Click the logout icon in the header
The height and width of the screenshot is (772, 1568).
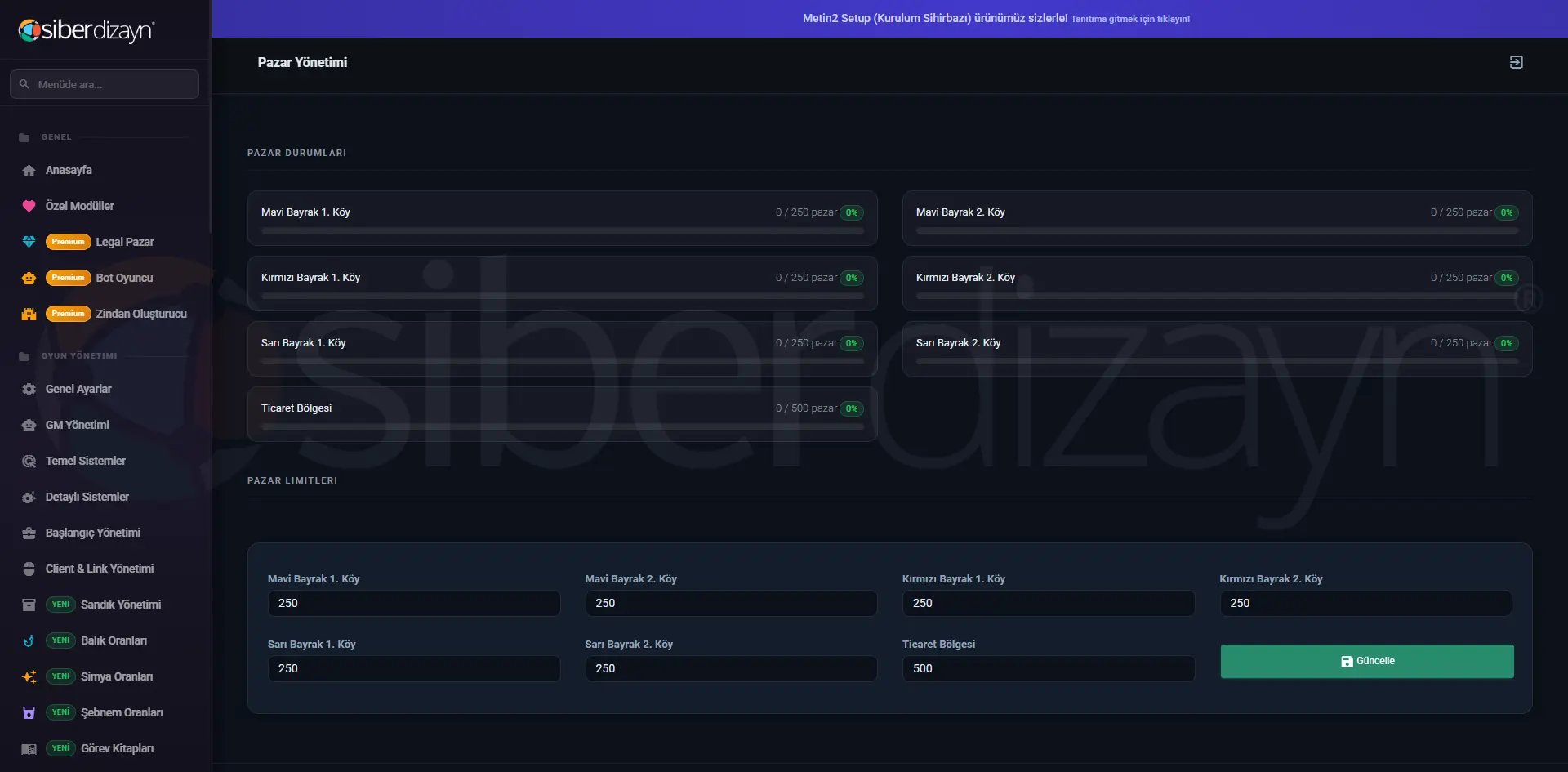coord(1516,62)
